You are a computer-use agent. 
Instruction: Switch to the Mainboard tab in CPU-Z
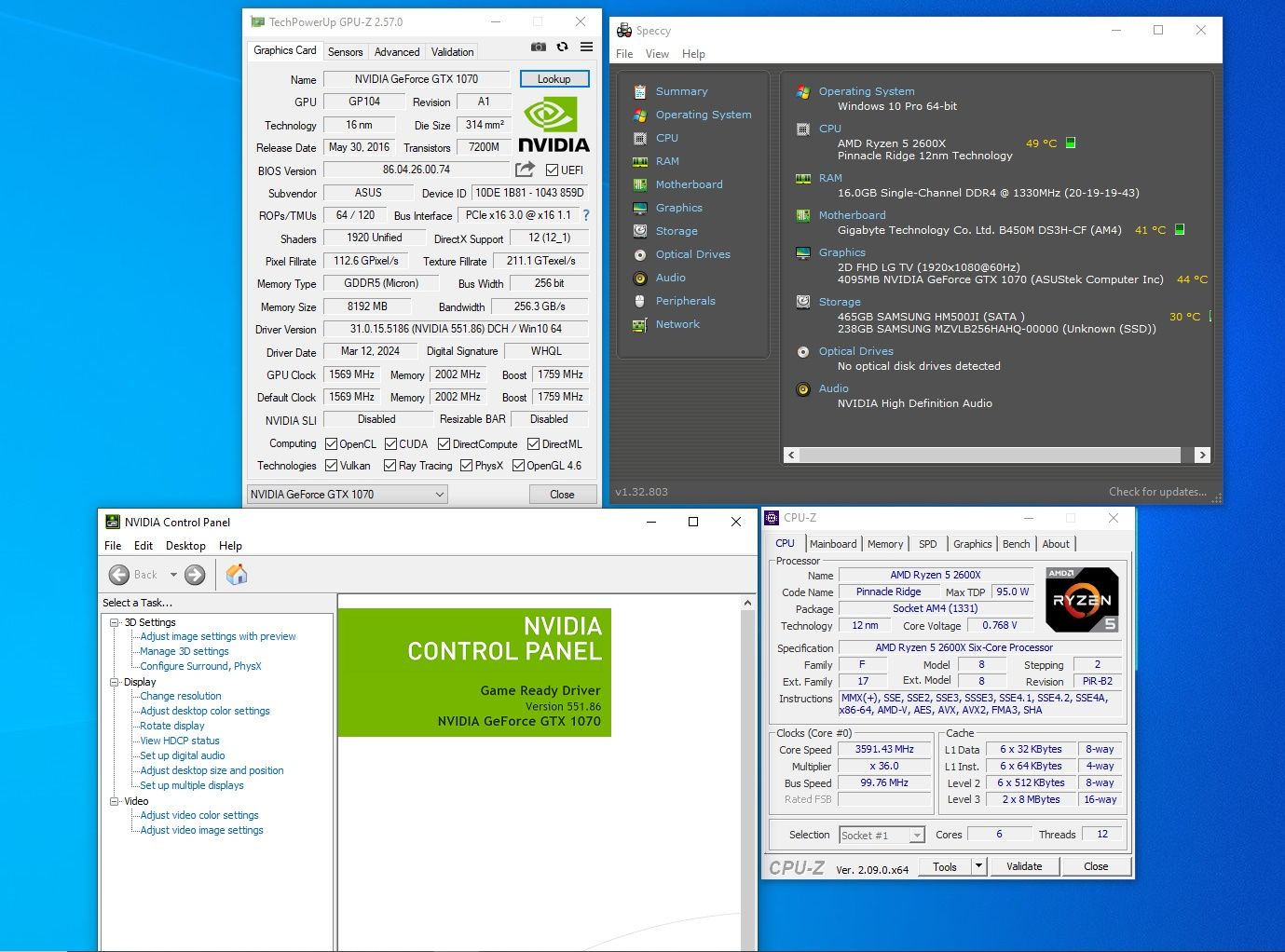tap(832, 544)
